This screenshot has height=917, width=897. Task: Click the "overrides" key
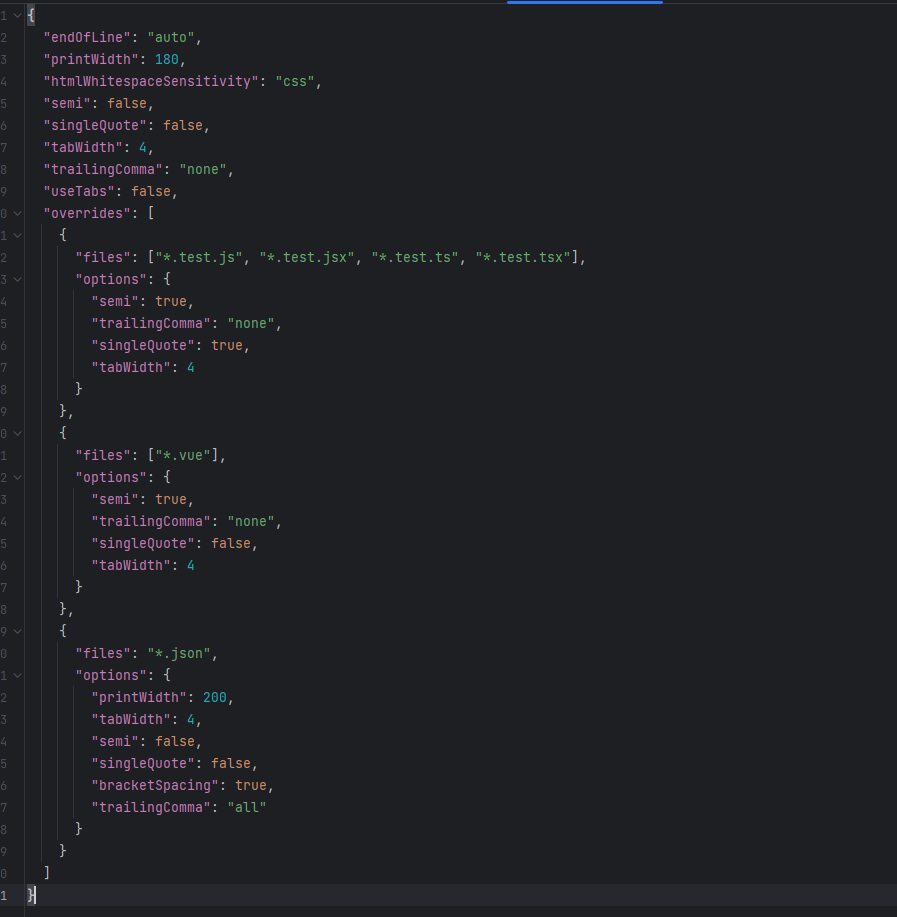click(87, 213)
